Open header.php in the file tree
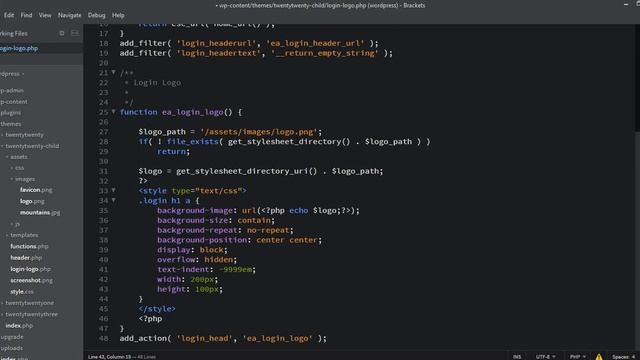The width and height of the screenshot is (640, 360). pyautogui.click(x=26, y=258)
